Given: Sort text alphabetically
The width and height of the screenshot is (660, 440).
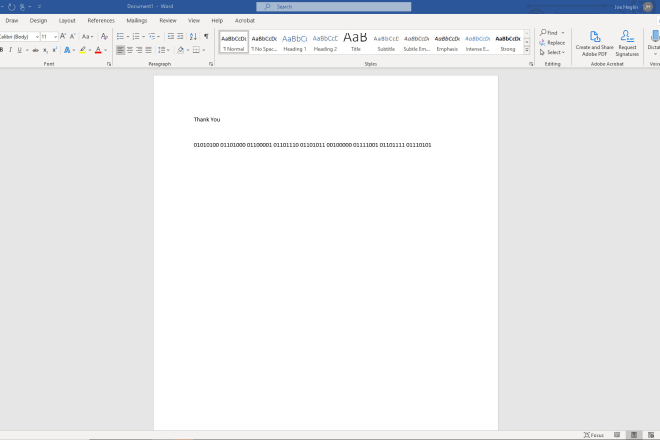Looking at the screenshot, I should click(193, 37).
